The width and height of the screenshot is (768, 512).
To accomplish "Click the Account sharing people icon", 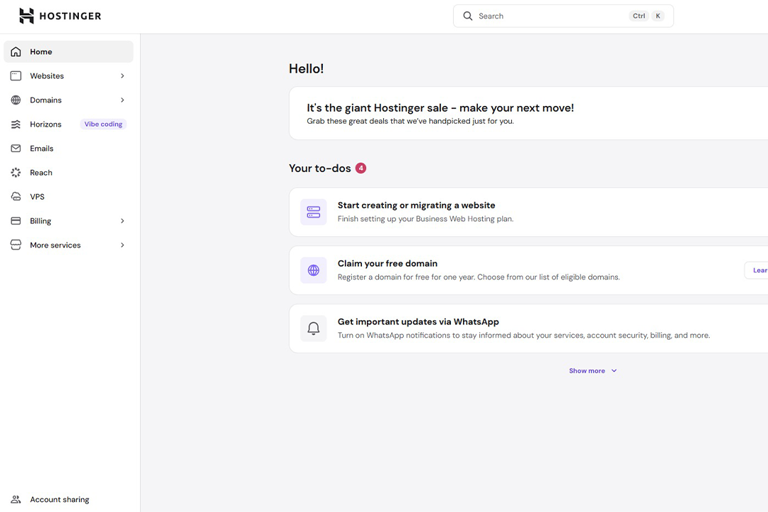I will (x=16, y=499).
